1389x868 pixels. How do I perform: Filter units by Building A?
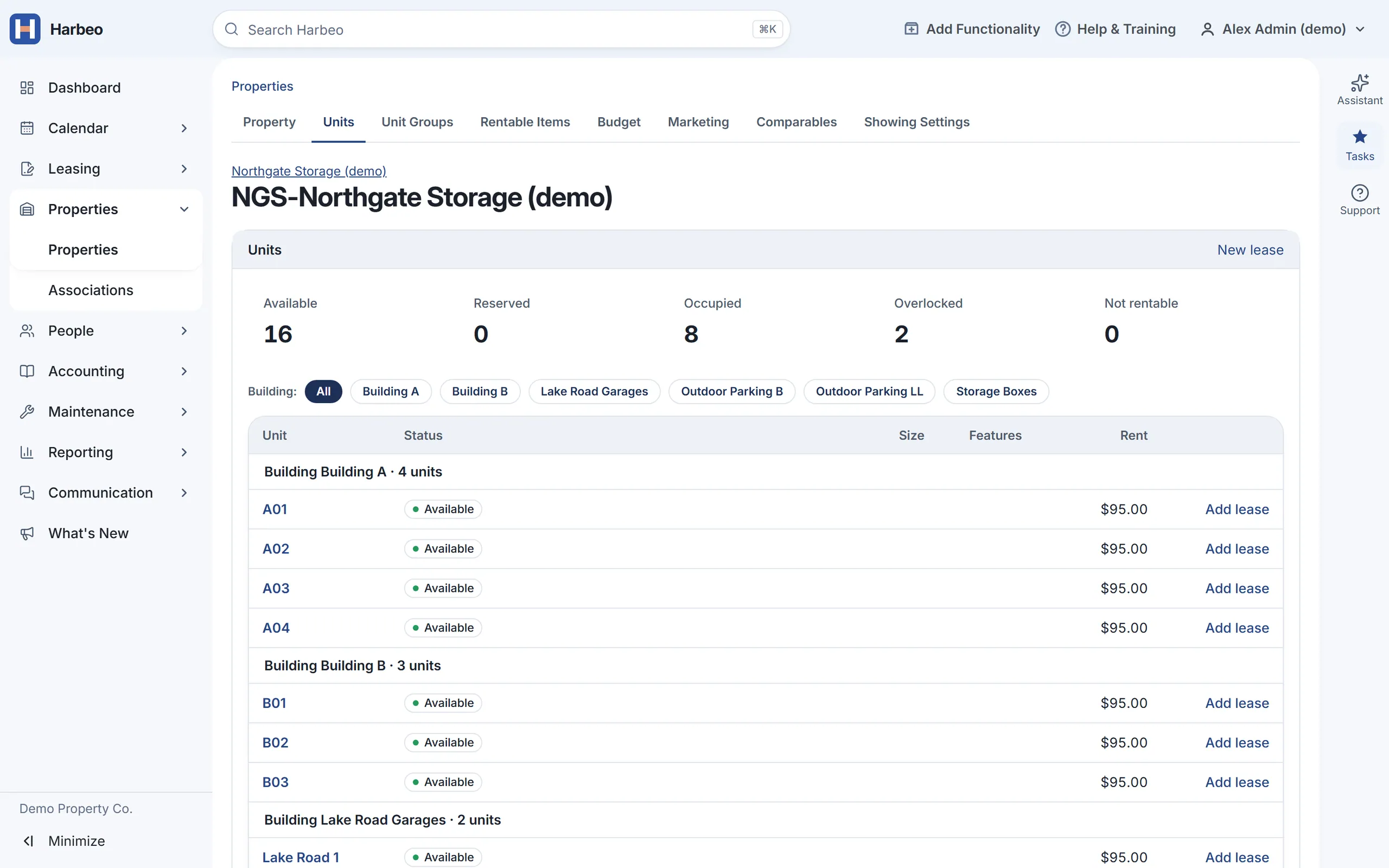(390, 392)
